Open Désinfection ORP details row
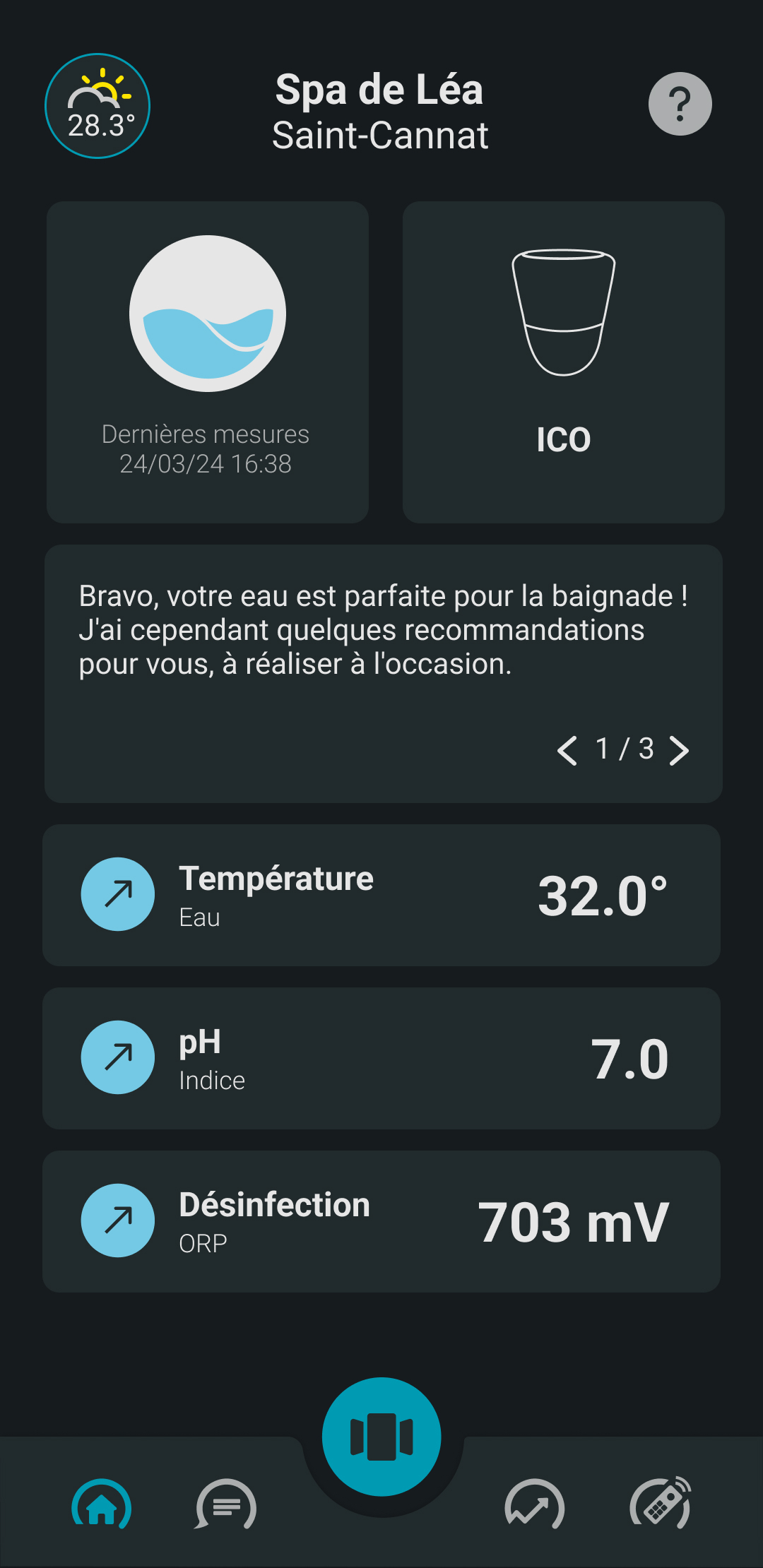Screen dimensions: 763x1568 click(381, 1221)
